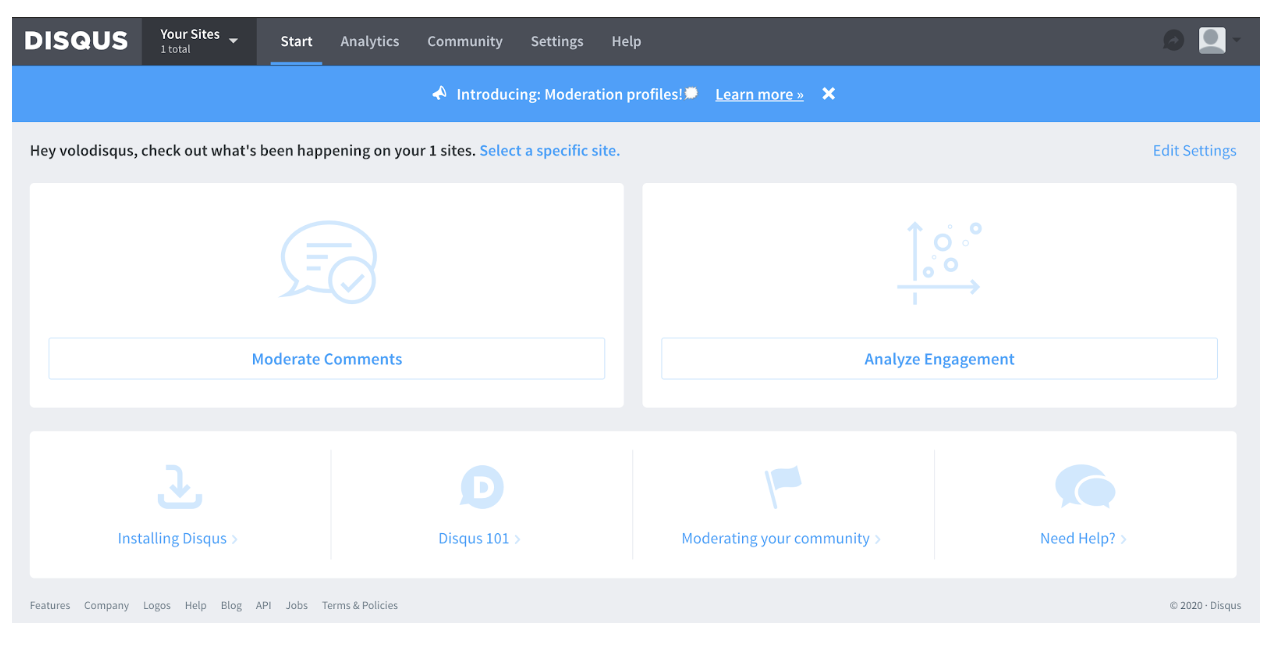Click the © 2020 · Disqus text

[1205, 605]
